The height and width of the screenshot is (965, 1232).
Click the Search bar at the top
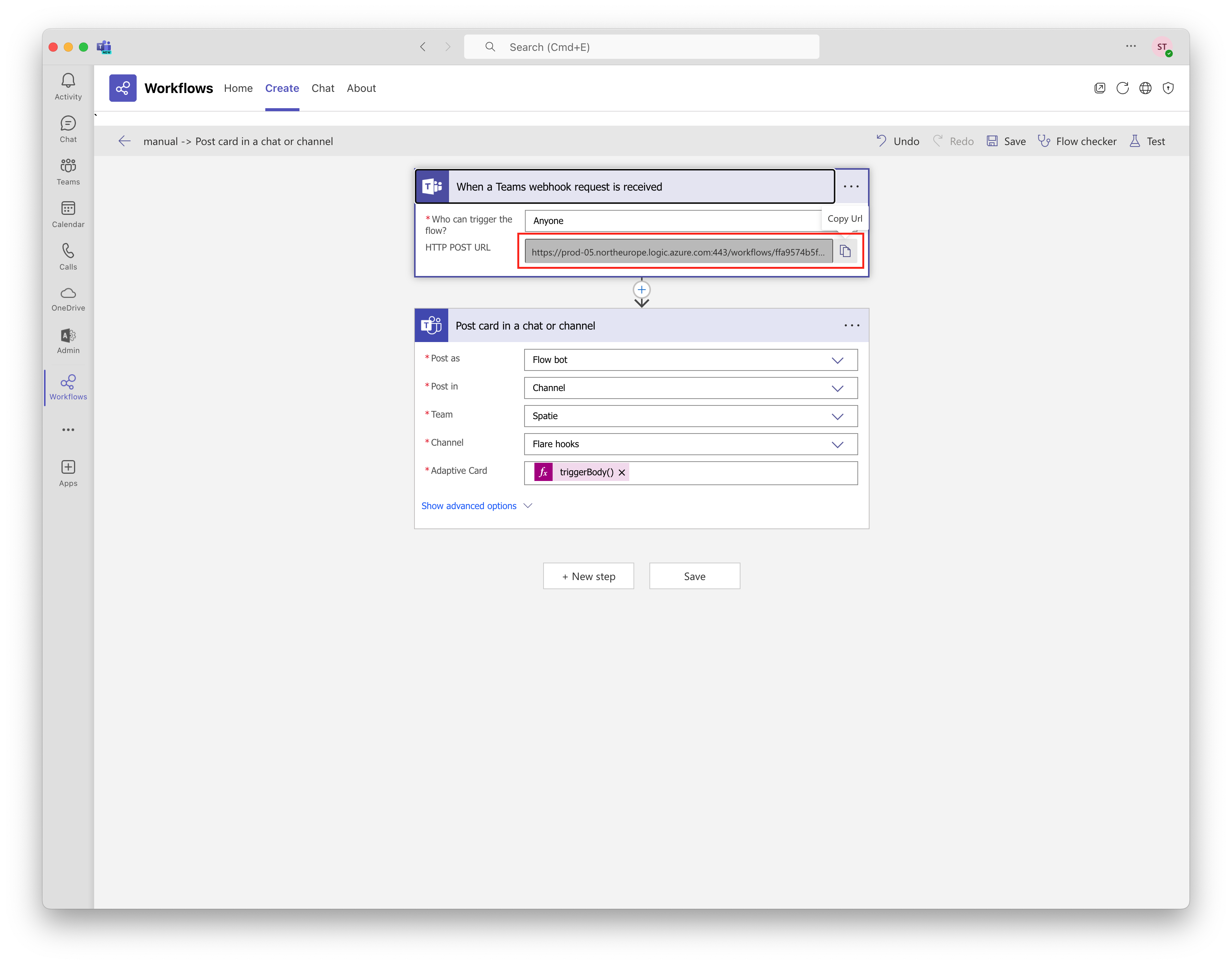coord(641,47)
